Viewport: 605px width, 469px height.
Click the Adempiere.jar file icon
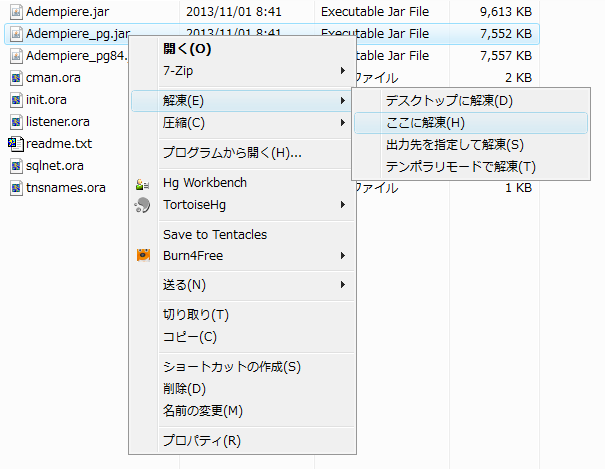coord(16,12)
